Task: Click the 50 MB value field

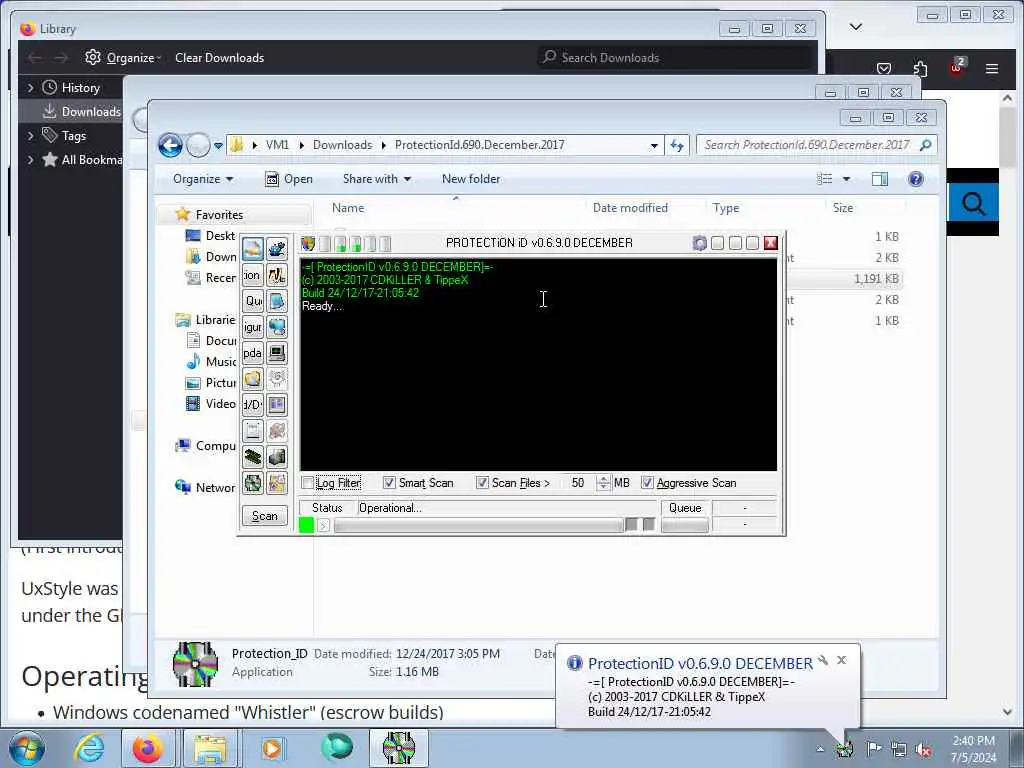Action: [579, 483]
